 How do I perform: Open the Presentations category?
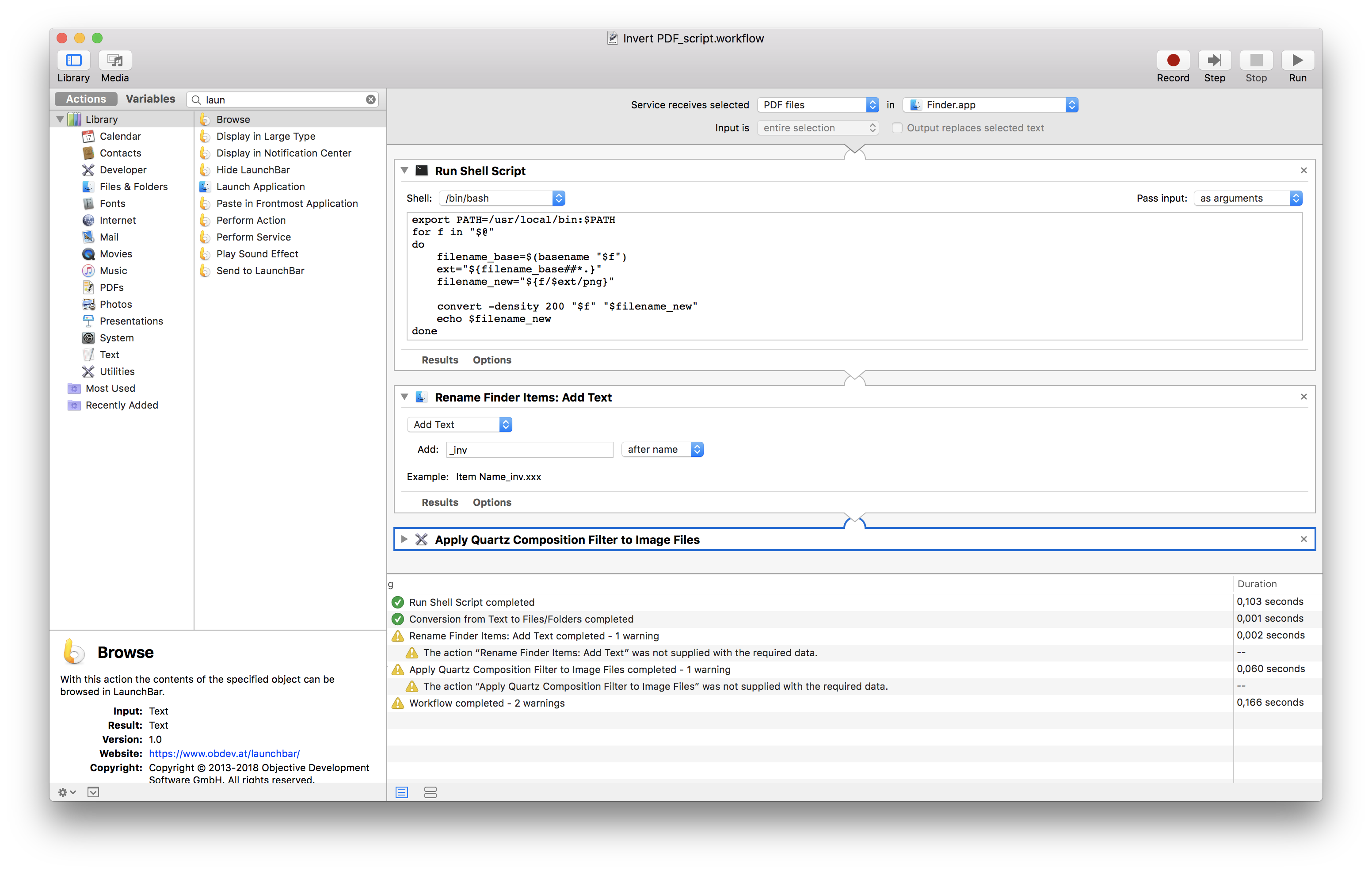[131, 321]
